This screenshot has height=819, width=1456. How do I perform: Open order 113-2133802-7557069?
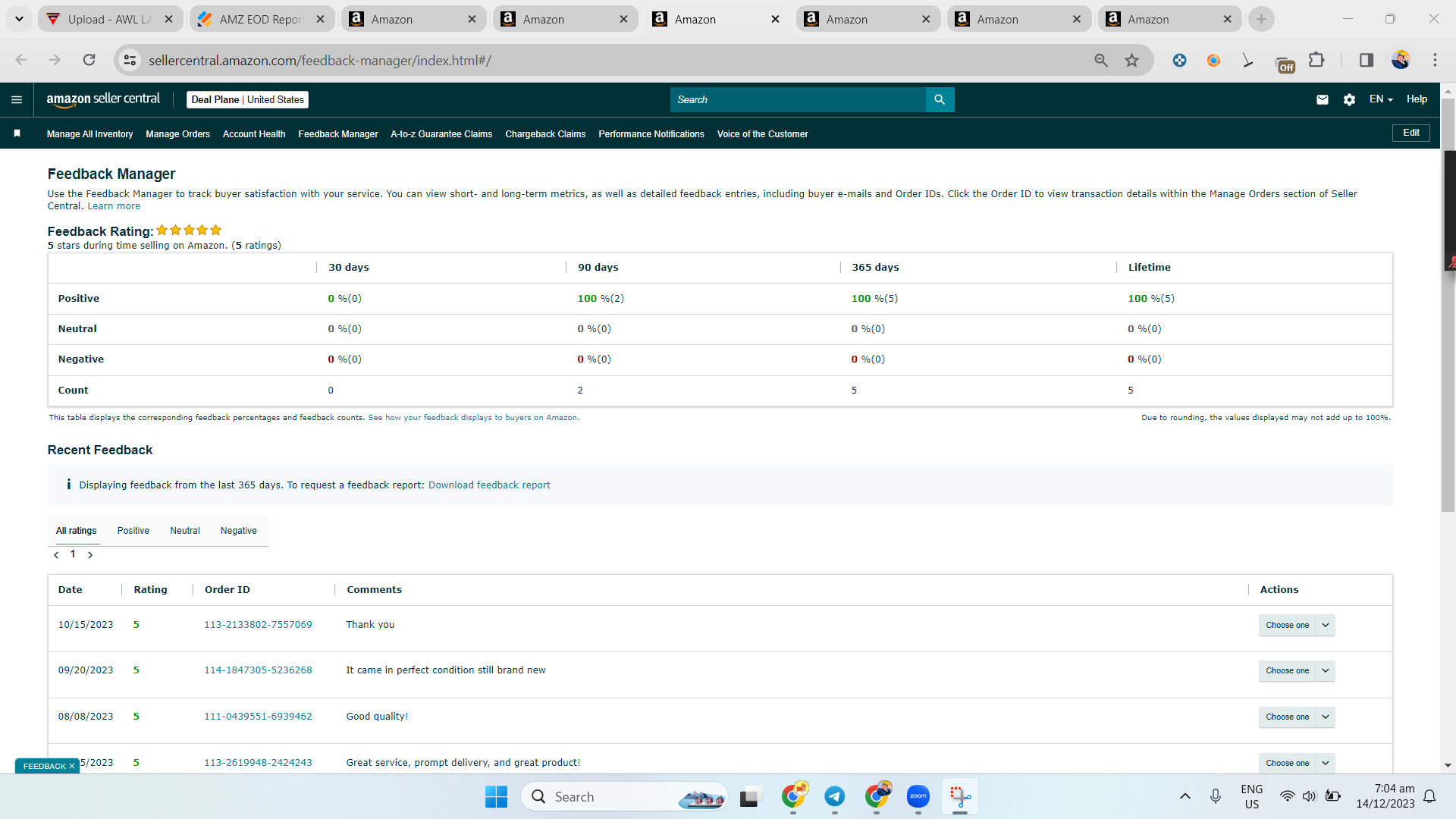click(258, 625)
